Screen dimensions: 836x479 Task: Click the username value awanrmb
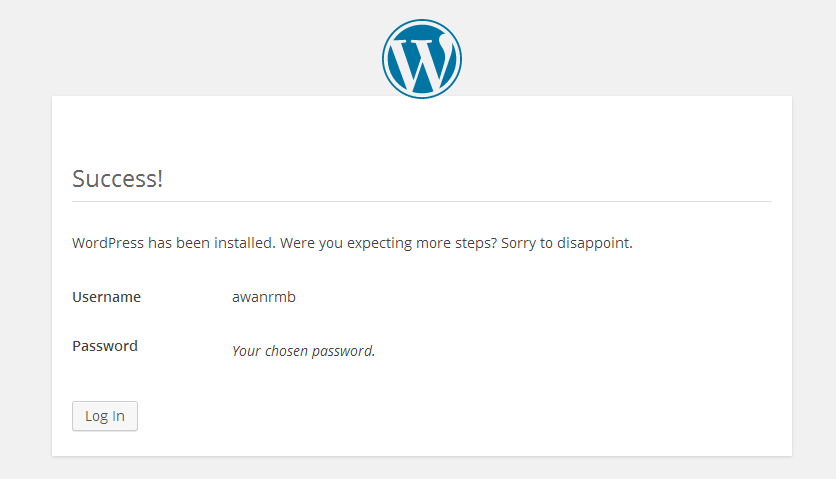click(264, 297)
